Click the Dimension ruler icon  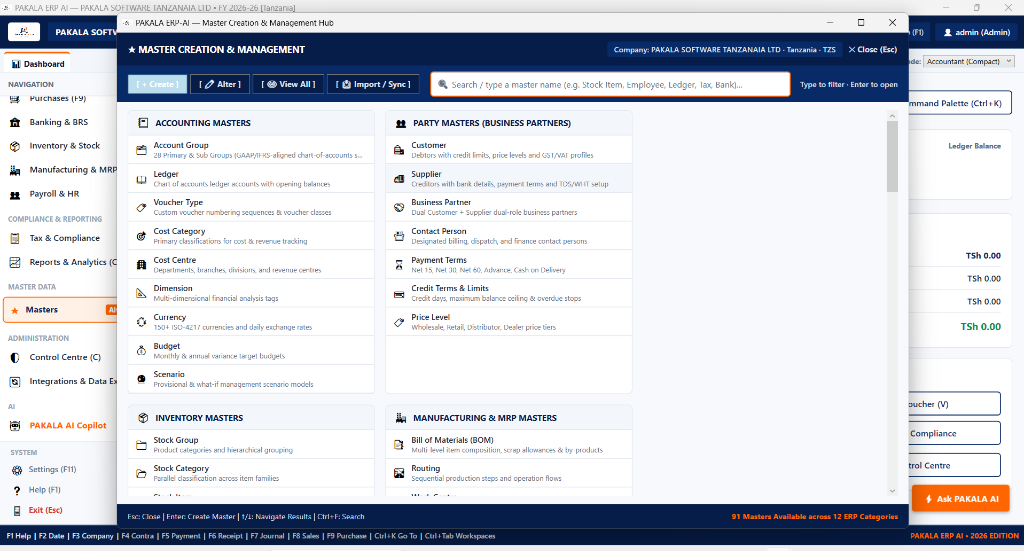coord(141,293)
